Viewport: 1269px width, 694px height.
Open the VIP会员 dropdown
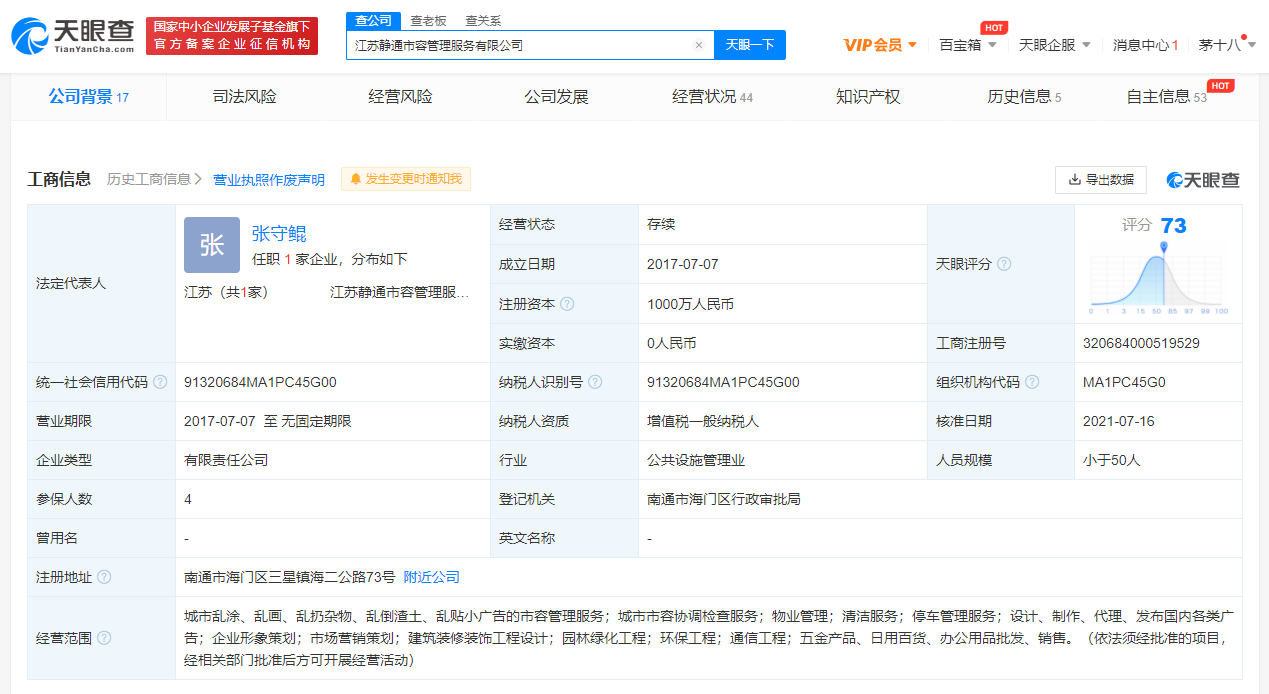click(x=880, y=45)
